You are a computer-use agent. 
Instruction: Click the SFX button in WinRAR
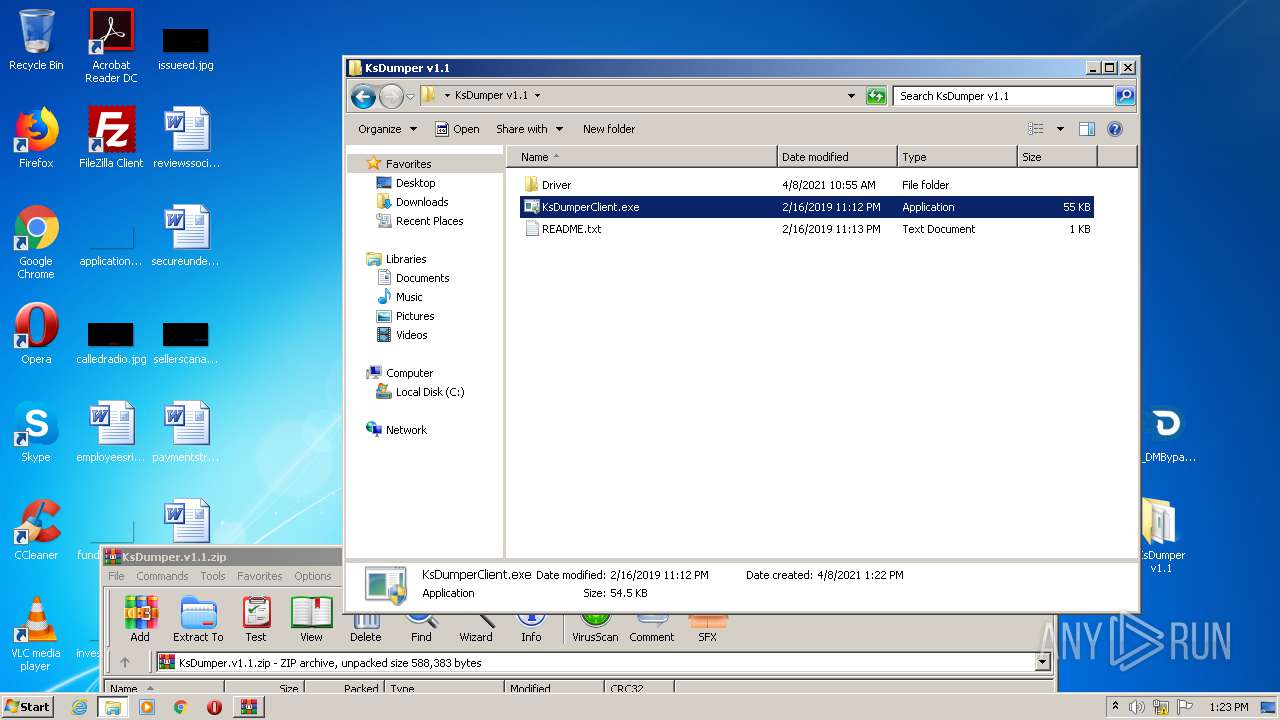coord(707,627)
